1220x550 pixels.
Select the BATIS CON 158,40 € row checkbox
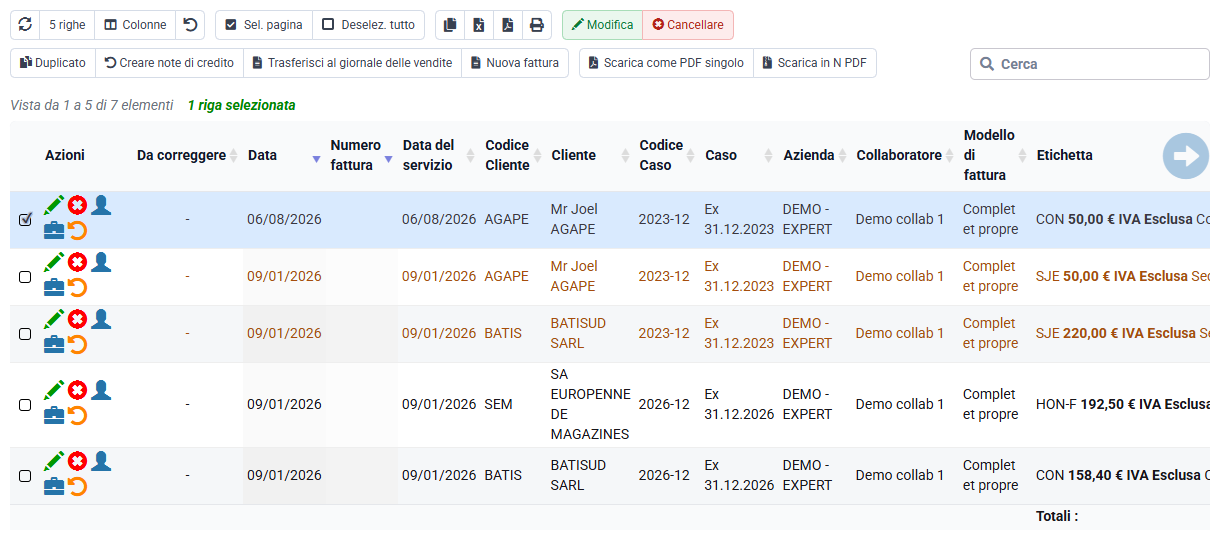(x=25, y=476)
